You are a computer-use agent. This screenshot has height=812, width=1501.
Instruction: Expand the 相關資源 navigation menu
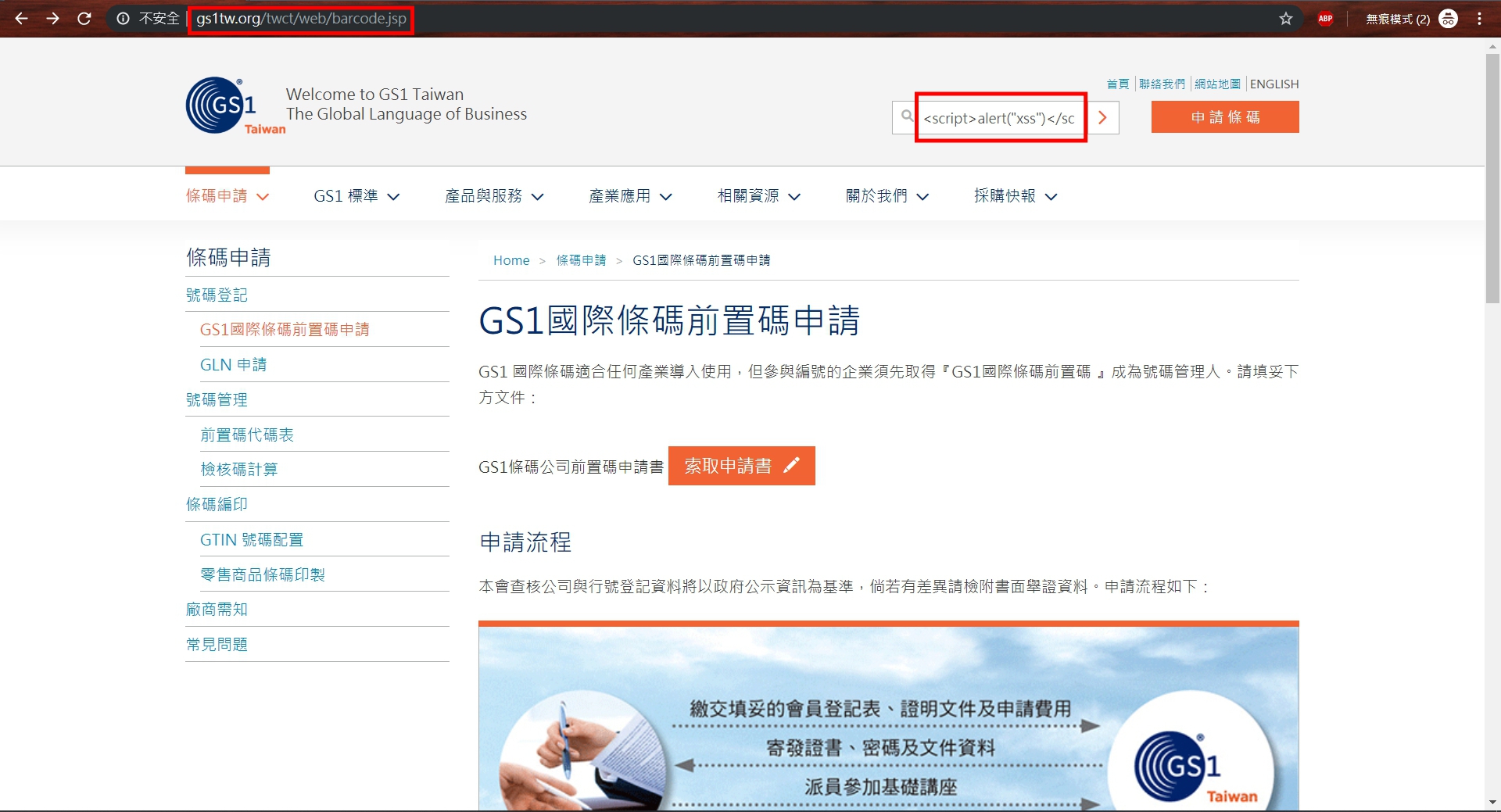759,196
